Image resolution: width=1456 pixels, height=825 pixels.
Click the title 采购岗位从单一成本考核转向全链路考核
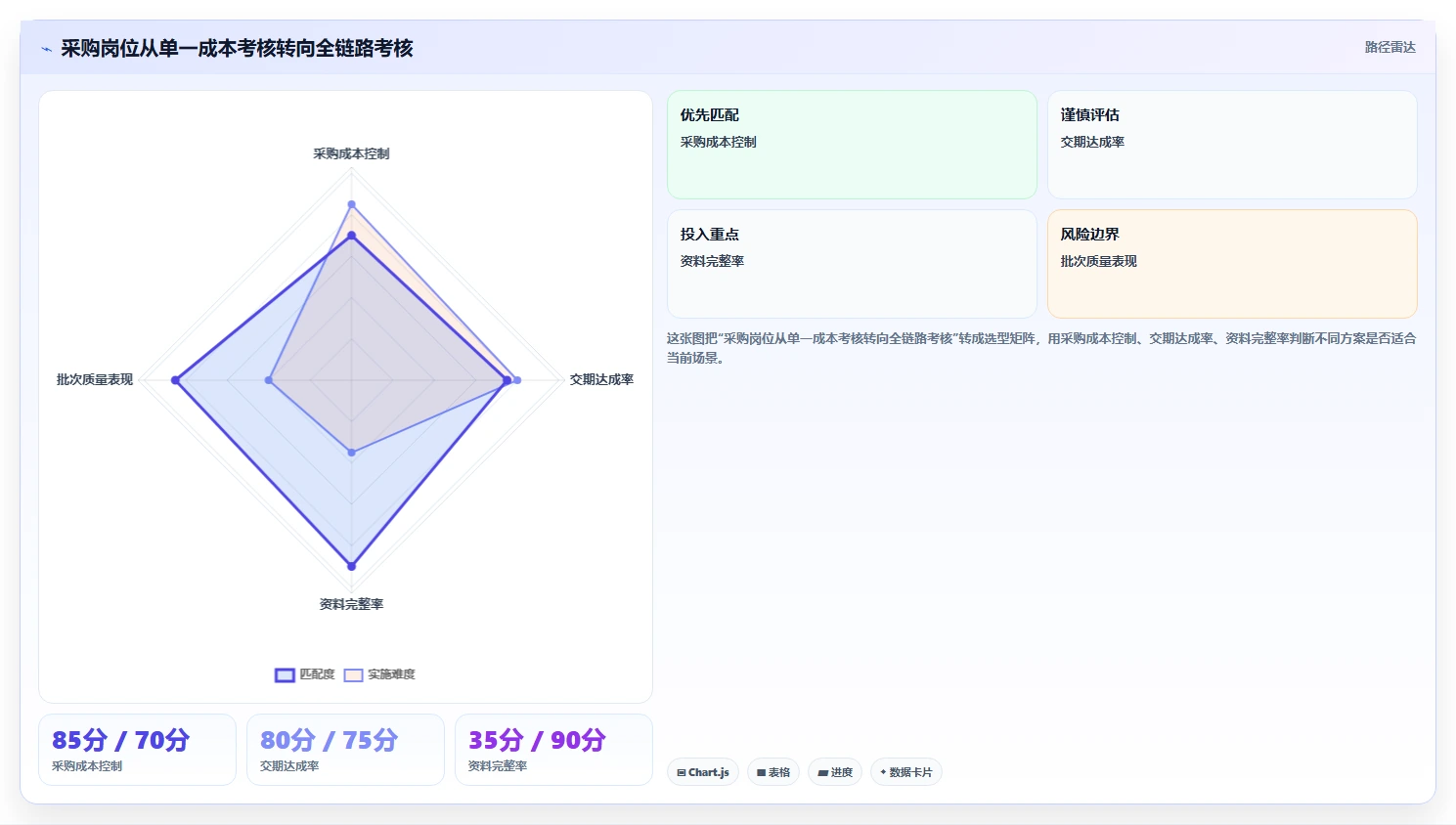(237, 48)
